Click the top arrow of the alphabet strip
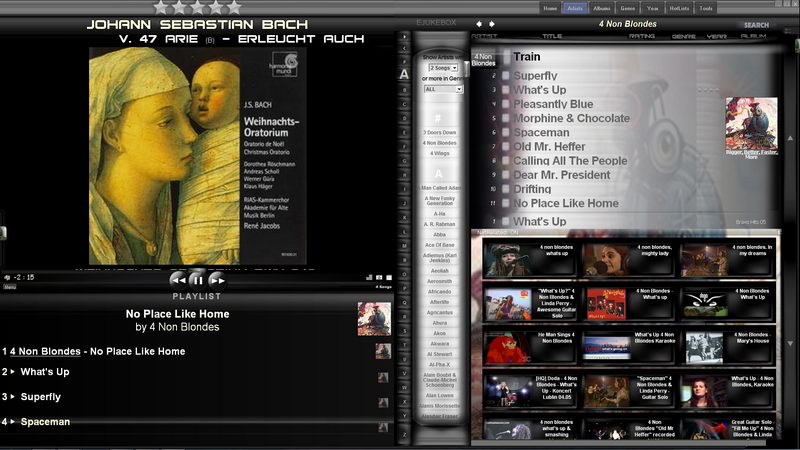 coord(405,37)
